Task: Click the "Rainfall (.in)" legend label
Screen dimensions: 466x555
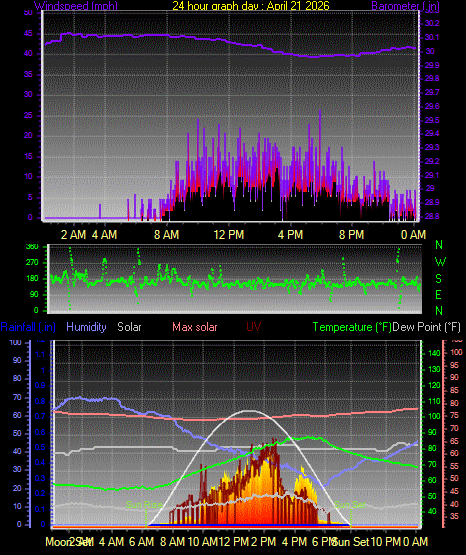Action: (x=28, y=327)
